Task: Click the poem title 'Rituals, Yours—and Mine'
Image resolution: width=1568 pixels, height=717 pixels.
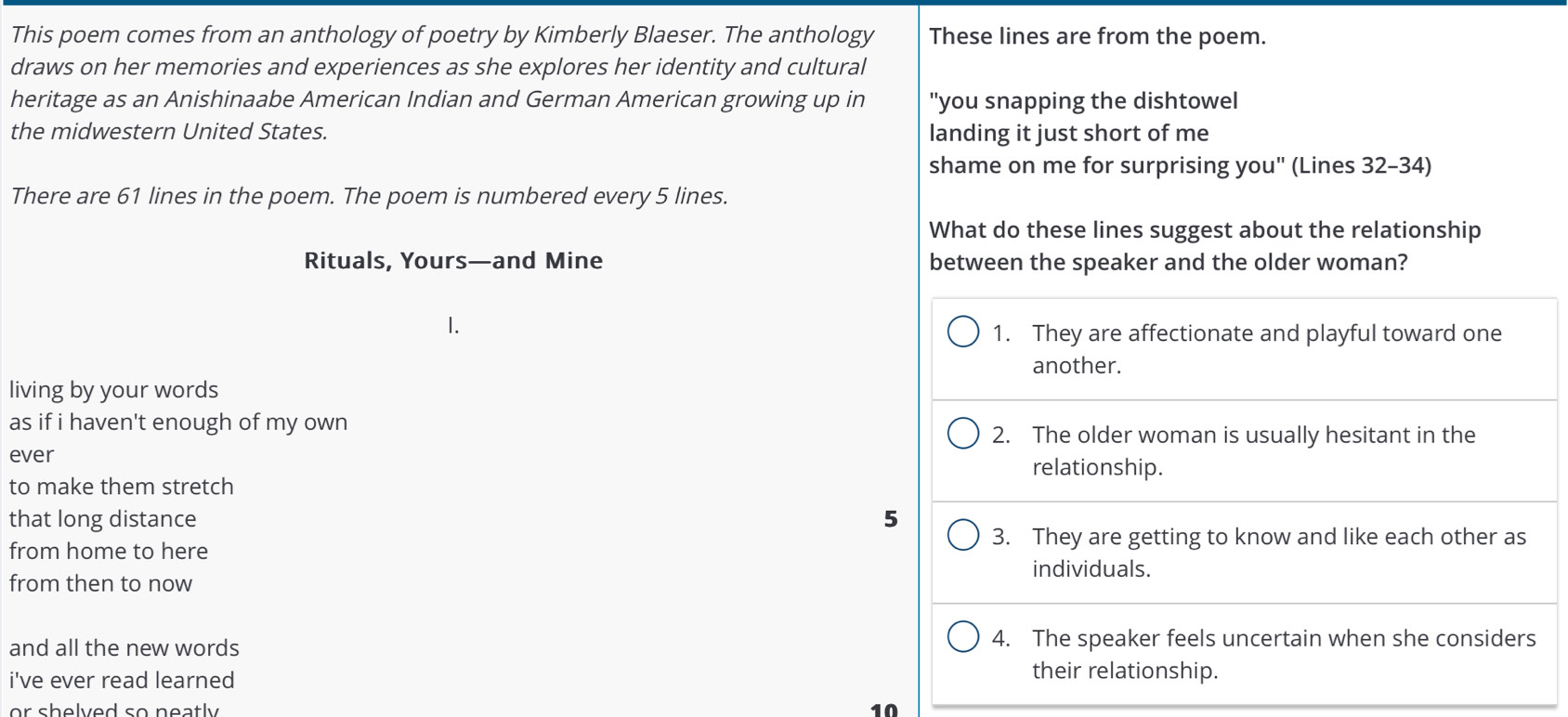Action: pos(453,260)
